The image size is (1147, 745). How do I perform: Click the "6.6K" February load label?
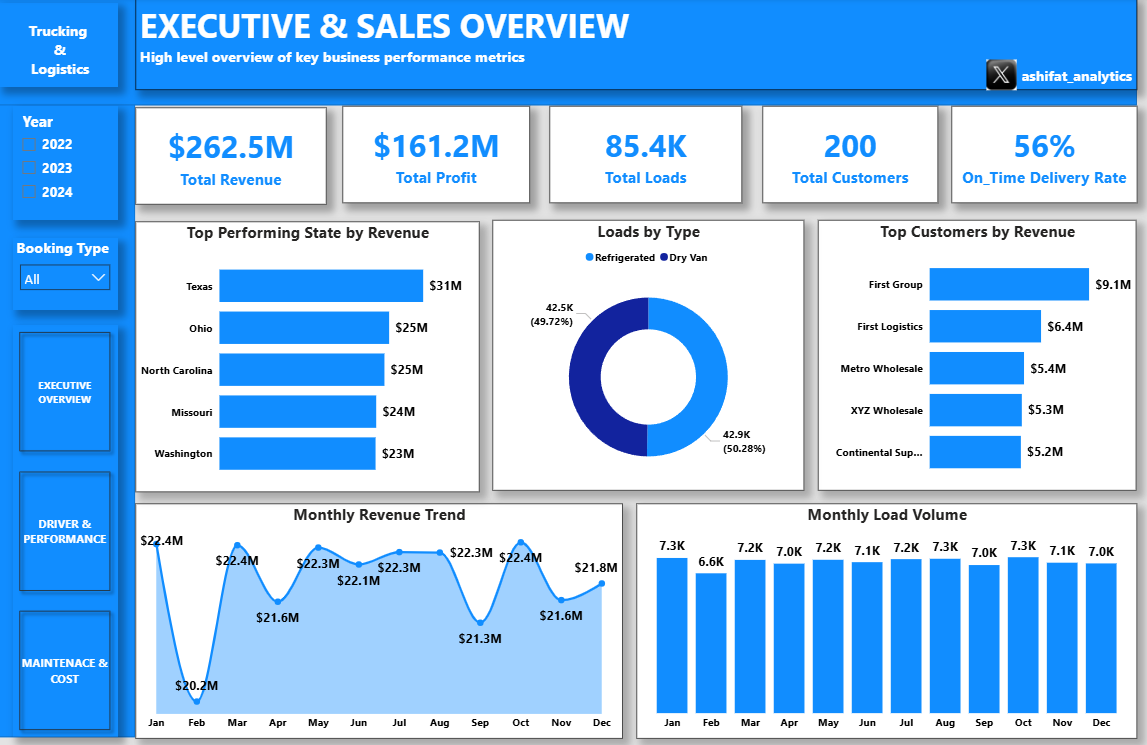click(711, 561)
